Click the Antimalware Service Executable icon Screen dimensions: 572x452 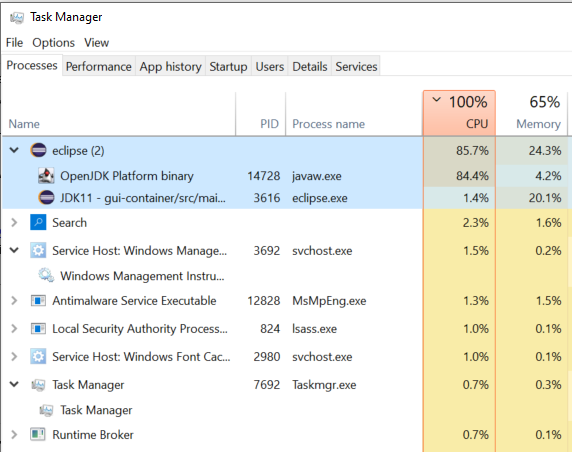(38, 301)
